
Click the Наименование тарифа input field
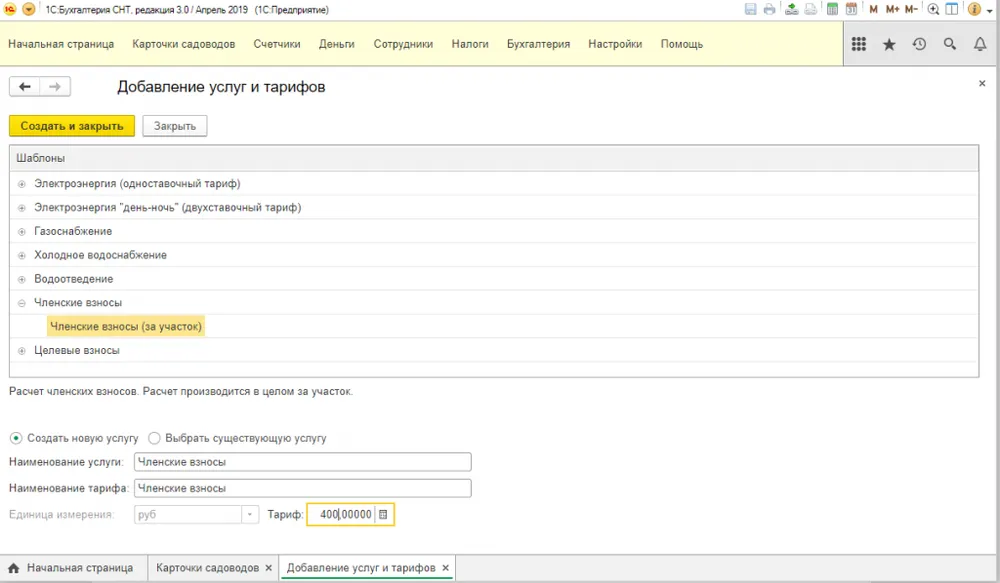(302, 488)
